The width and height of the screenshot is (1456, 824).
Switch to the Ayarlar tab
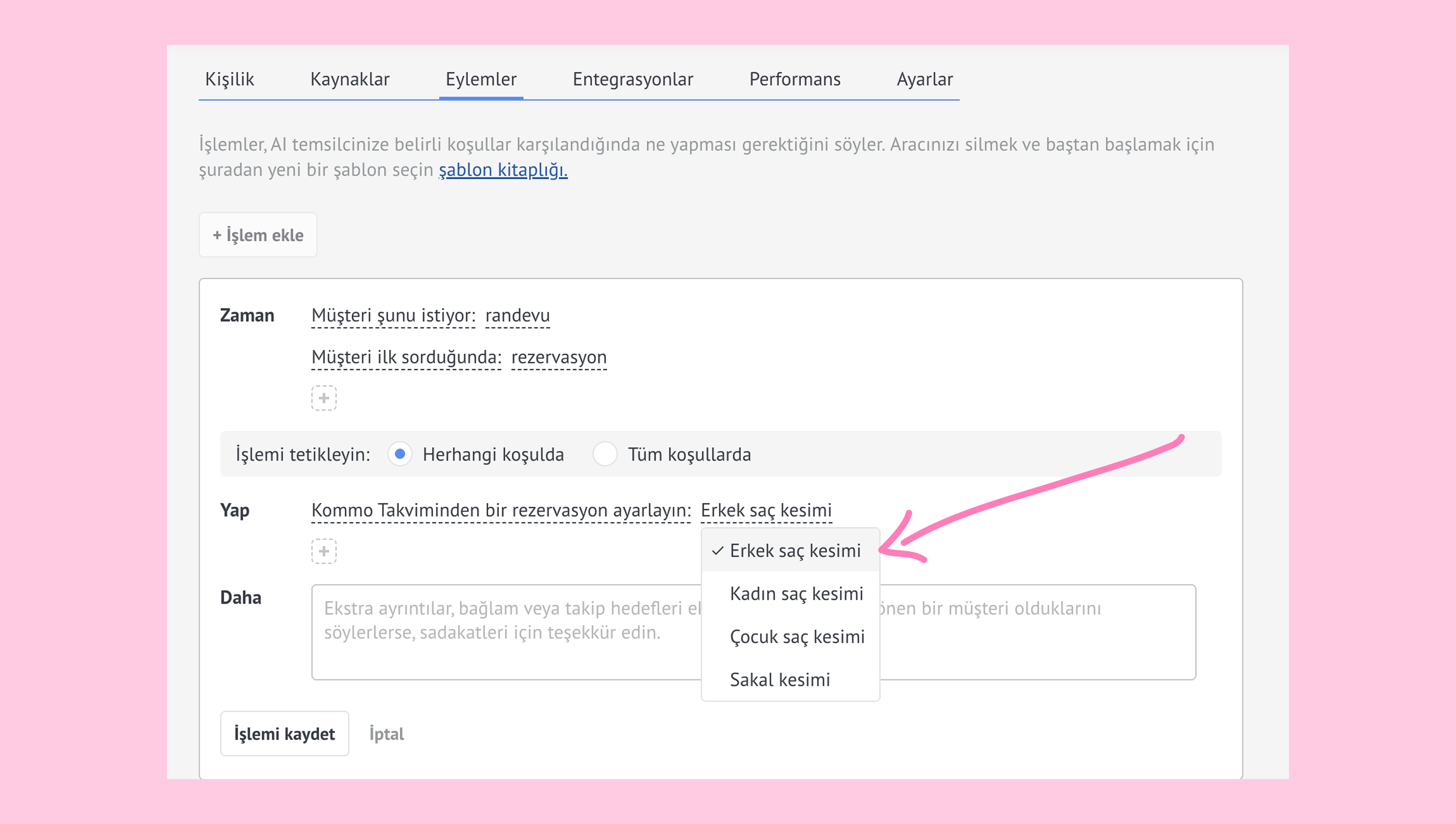(x=924, y=79)
